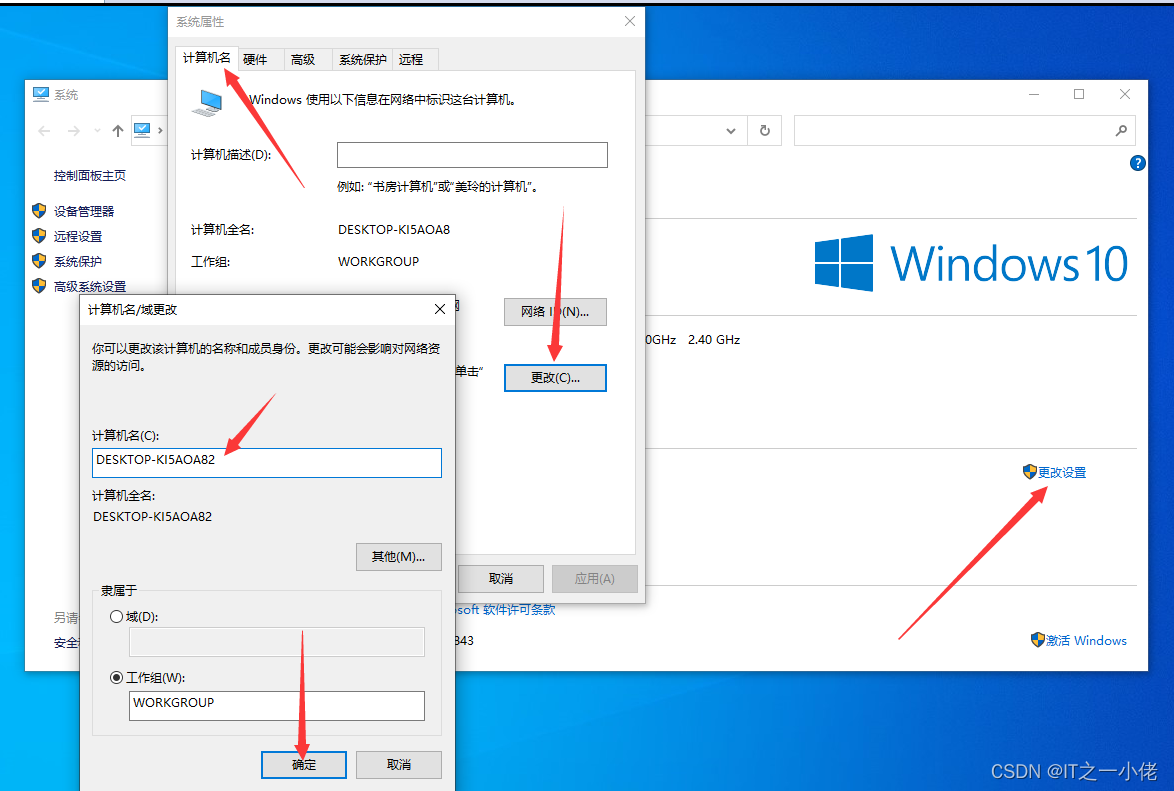Switch to 计算机名 tab
The image size is (1174, 791).
[207, 58]
